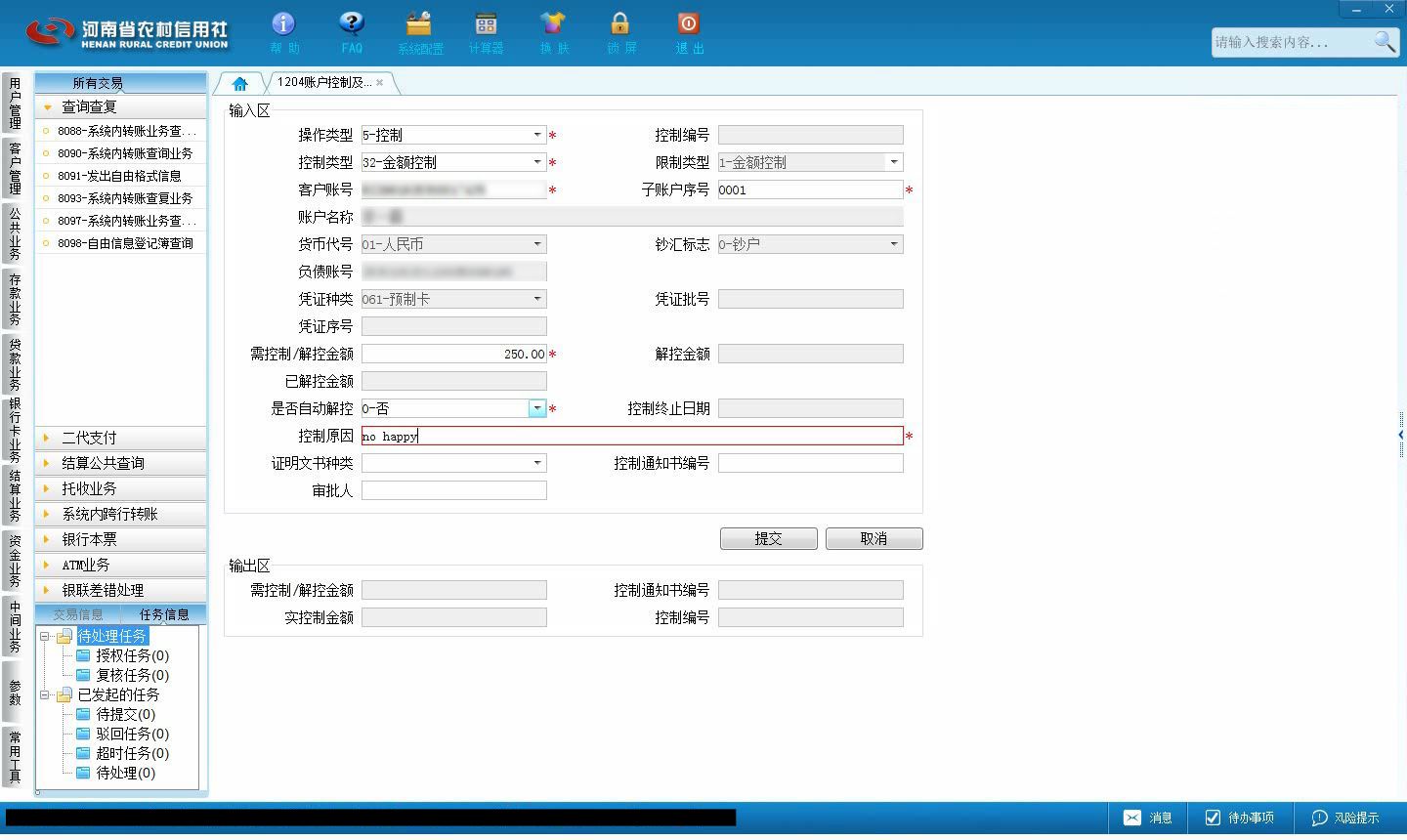Click the 提交 submit button
Screen dimensions: 1407x840
769,539
